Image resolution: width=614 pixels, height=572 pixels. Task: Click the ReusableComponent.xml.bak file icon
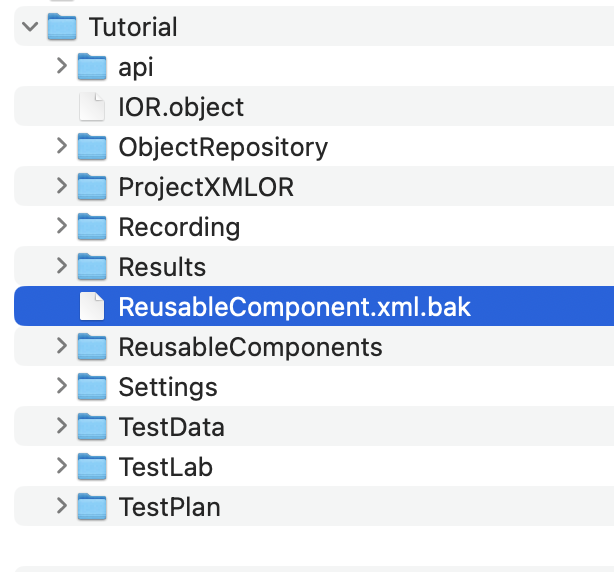[92, 306]
